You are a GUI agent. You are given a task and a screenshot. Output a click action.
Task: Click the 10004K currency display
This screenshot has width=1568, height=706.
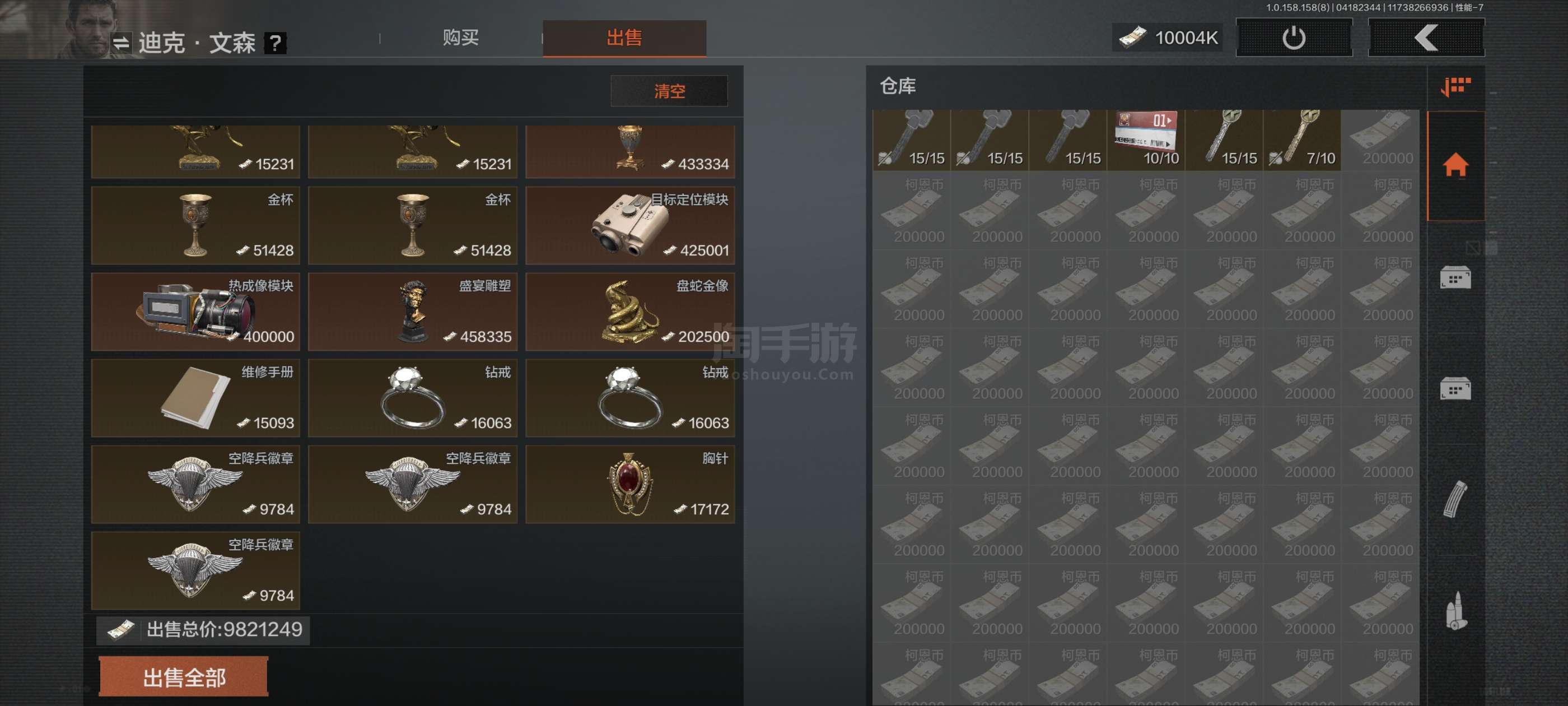(1168, 38)
